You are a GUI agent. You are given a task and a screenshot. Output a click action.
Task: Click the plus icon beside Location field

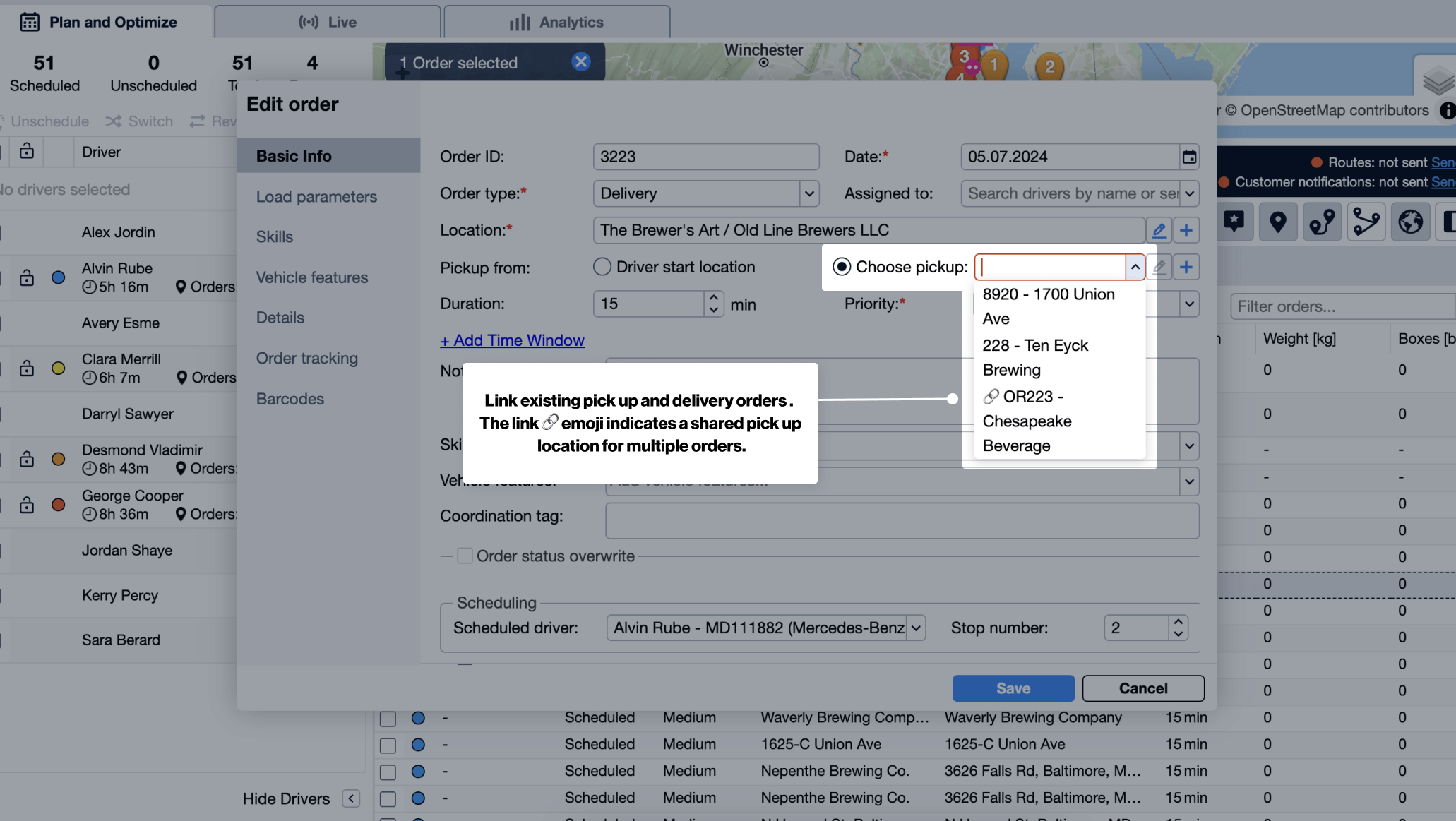point(1186,230)
